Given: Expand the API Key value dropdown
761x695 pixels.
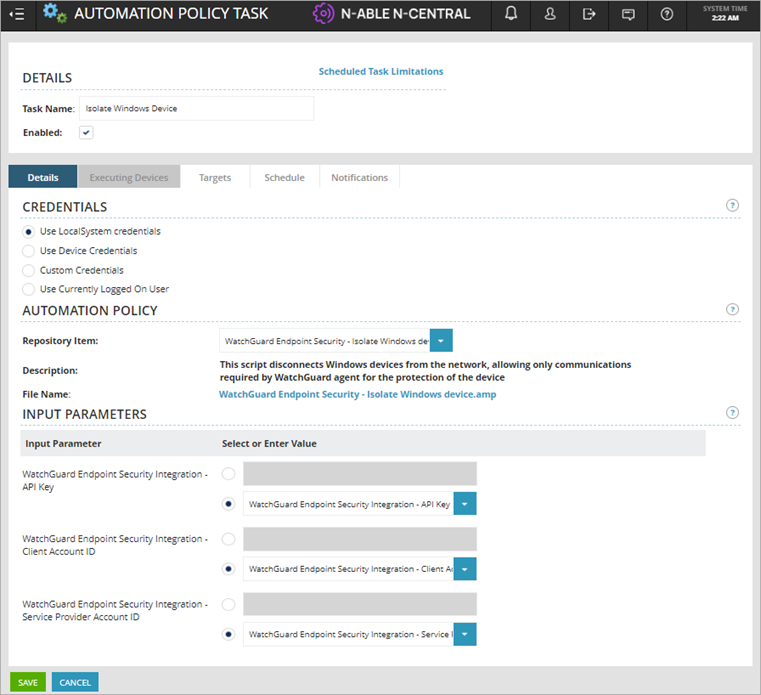Looking at the screenshot, I should pos(464,504).
